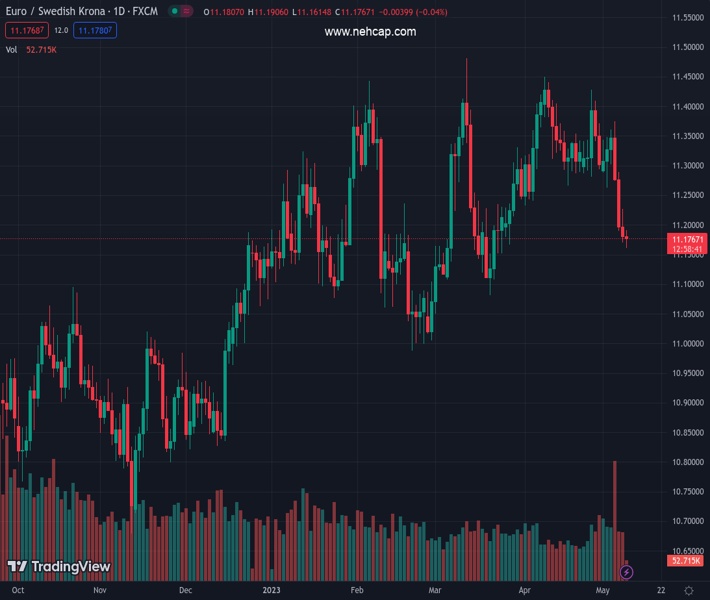Click the blue buy price 11.17807 button
Screen dimensions: 710x600
click(95, 30)
